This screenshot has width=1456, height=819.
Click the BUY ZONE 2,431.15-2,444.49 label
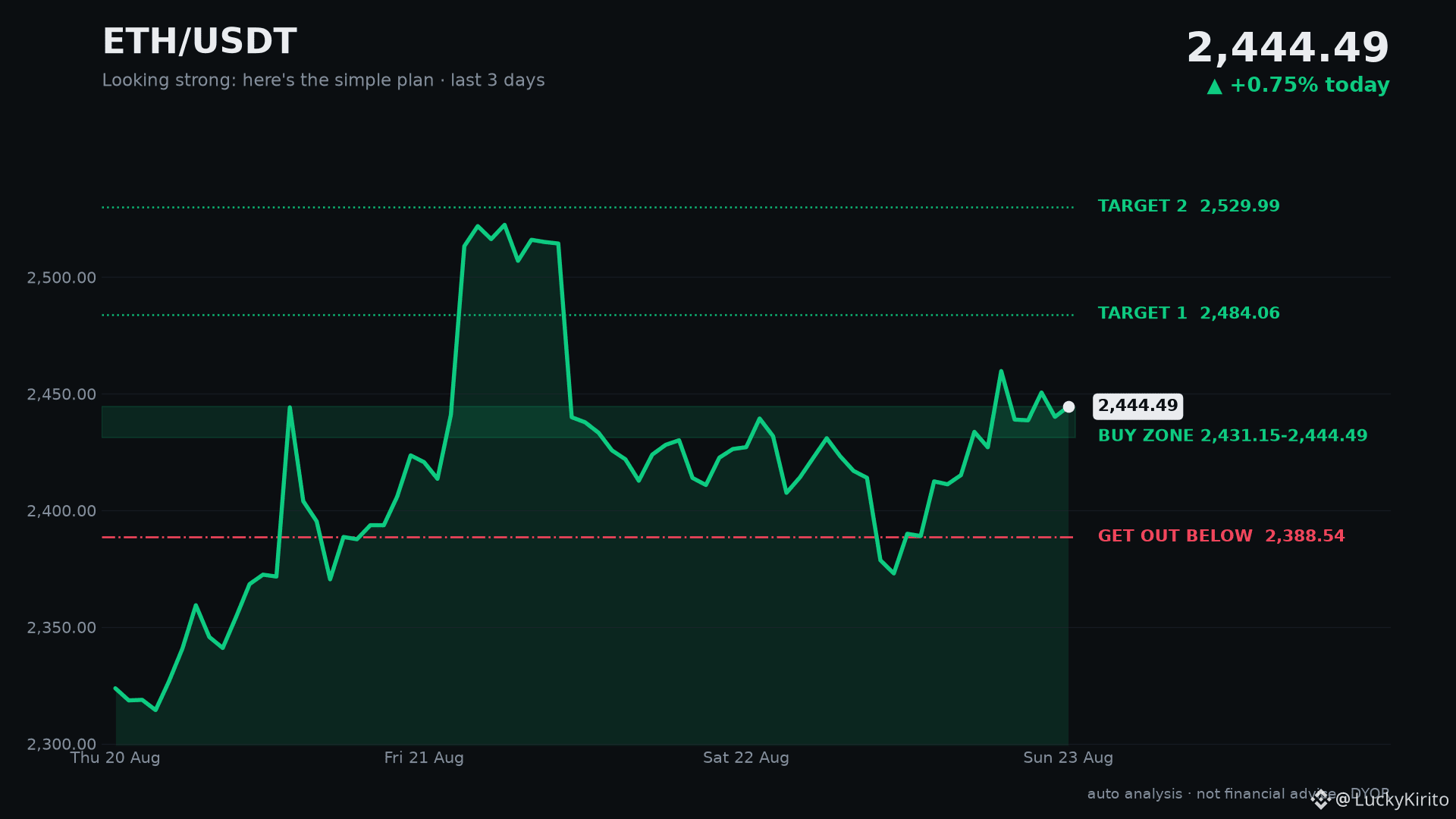(x=1232, y=436)
